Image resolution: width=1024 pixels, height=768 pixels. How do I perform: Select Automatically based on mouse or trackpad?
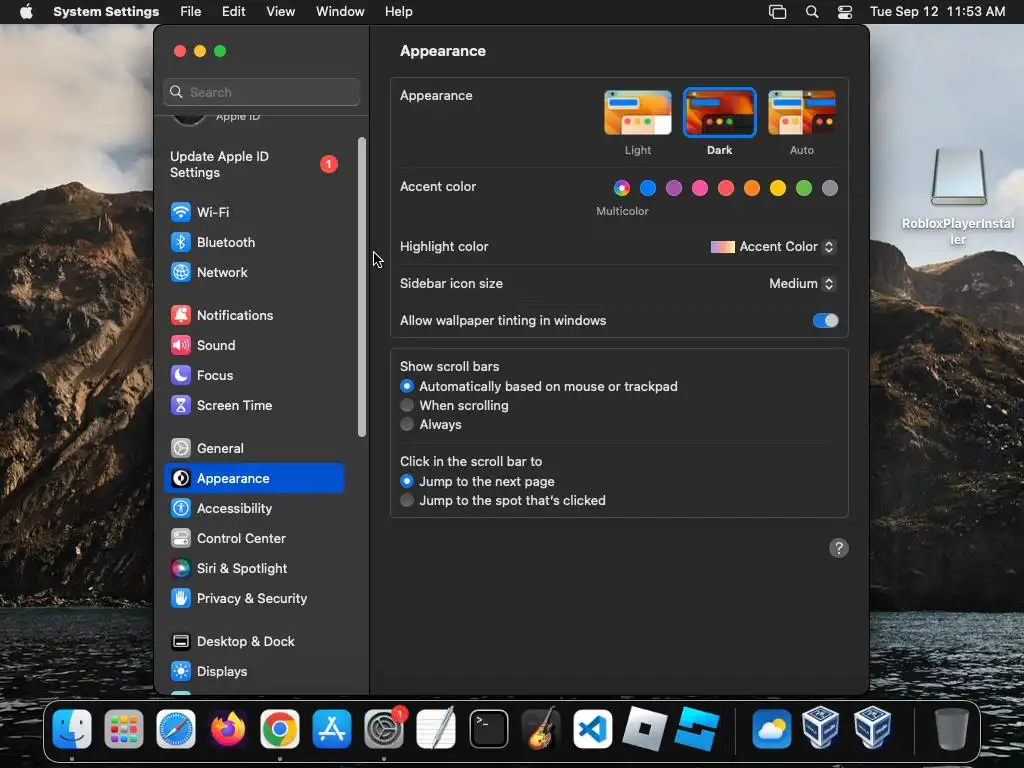[407, 387]
